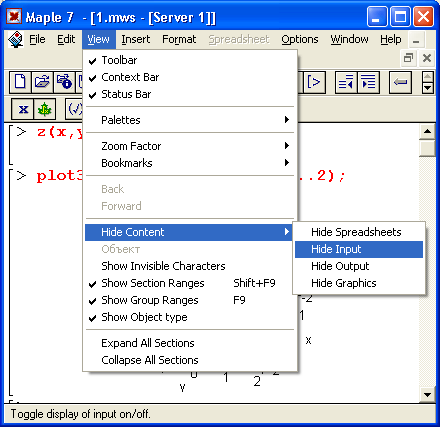The width and height of the screenshot is (440, 427).
Task: Open the Edit menu
Action: click(x=66, y=39)
